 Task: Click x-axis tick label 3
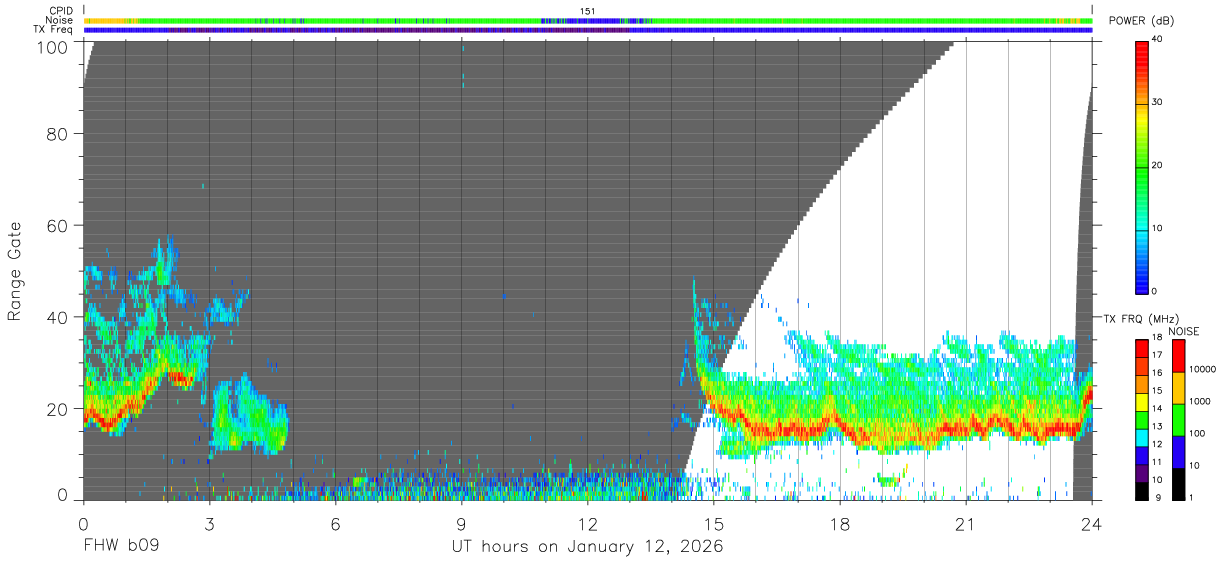tap(209, 525)
